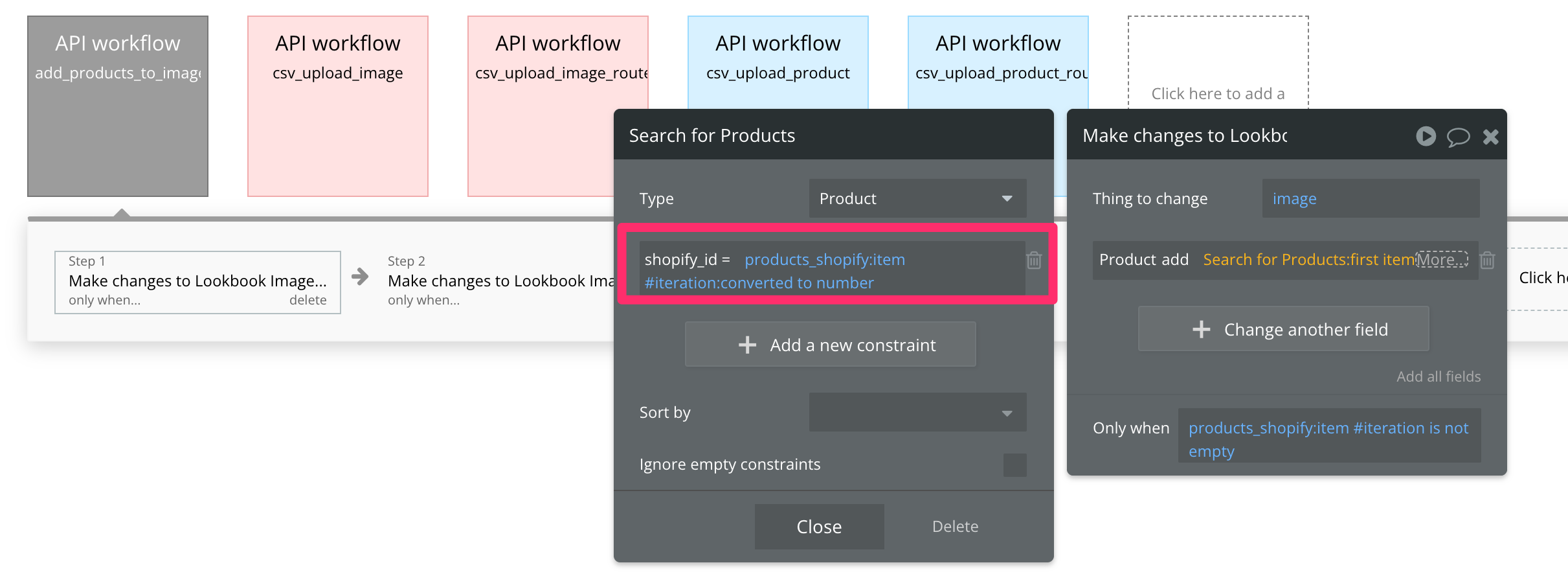Screen dimensions: 1568x587
Task: Click the plus icon for Add a new constraint
Action: coord(747,345)
